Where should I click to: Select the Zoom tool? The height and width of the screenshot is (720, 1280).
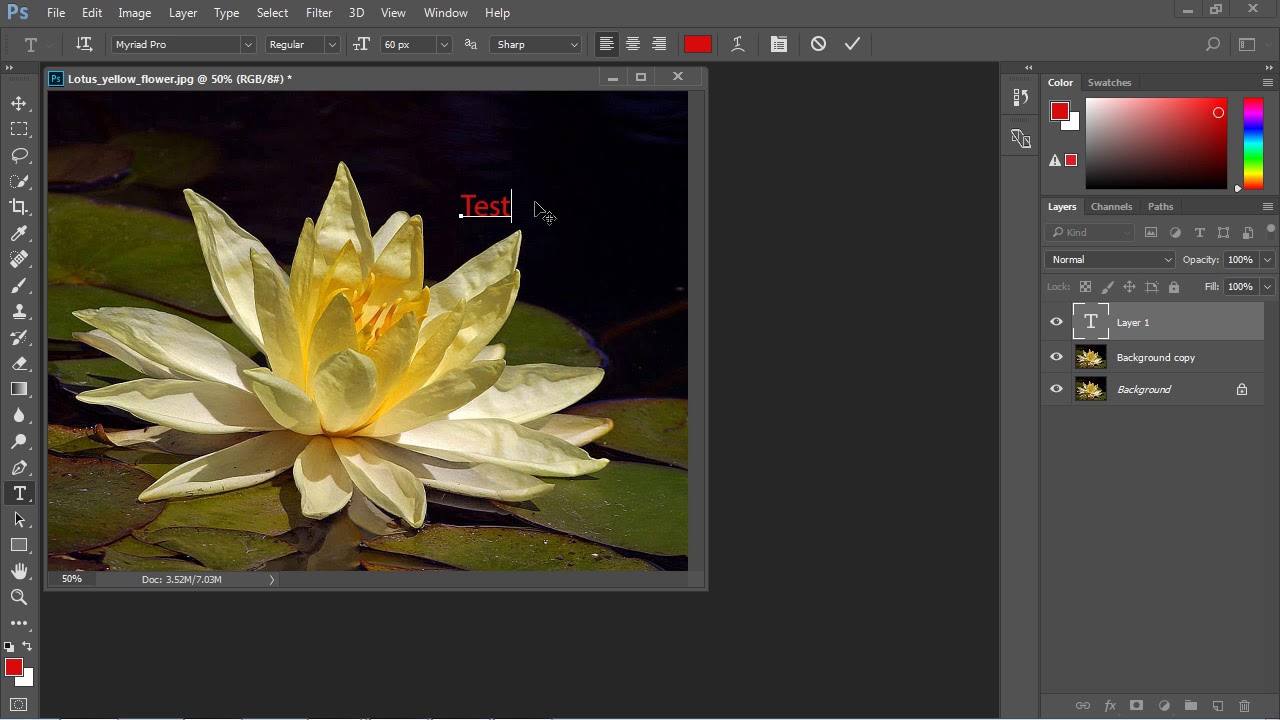pyautogui.click(x=19, y=597)
